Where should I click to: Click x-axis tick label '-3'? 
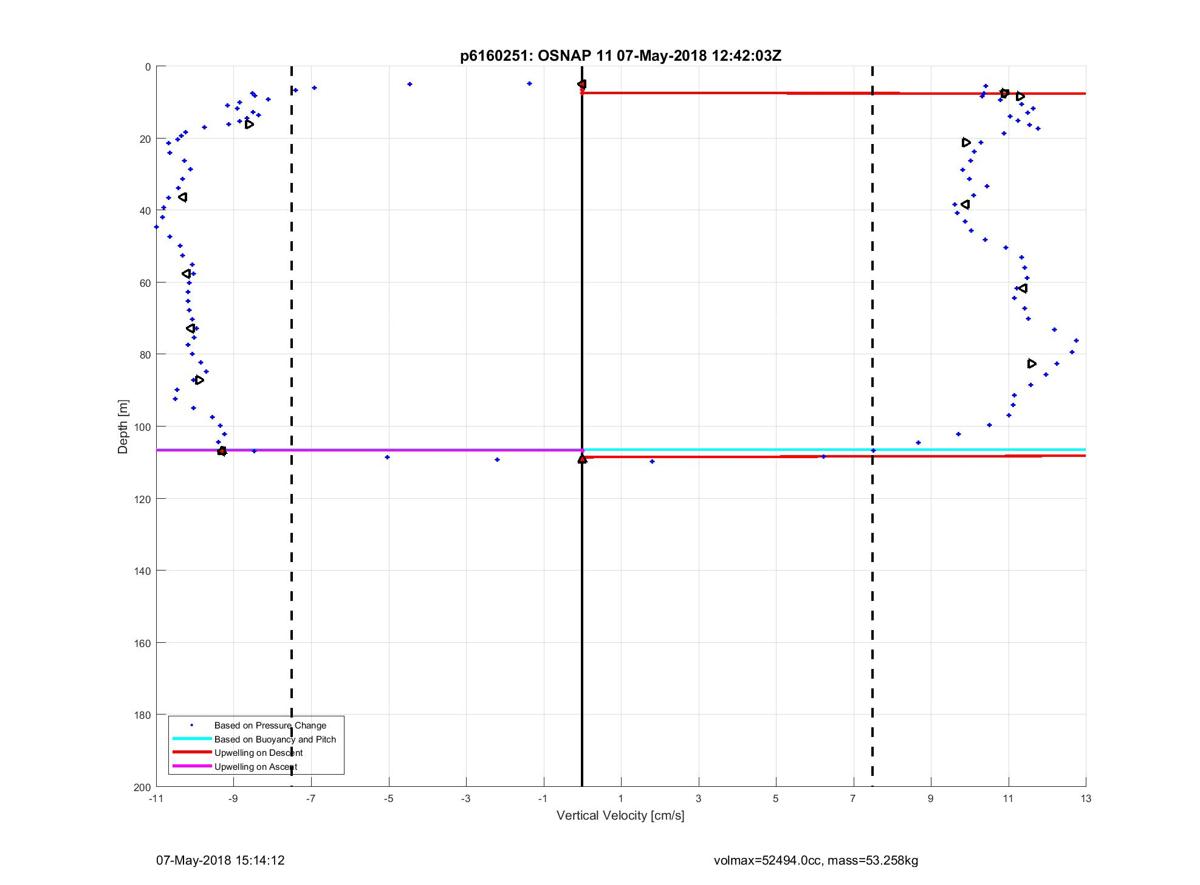coord(466,799)
